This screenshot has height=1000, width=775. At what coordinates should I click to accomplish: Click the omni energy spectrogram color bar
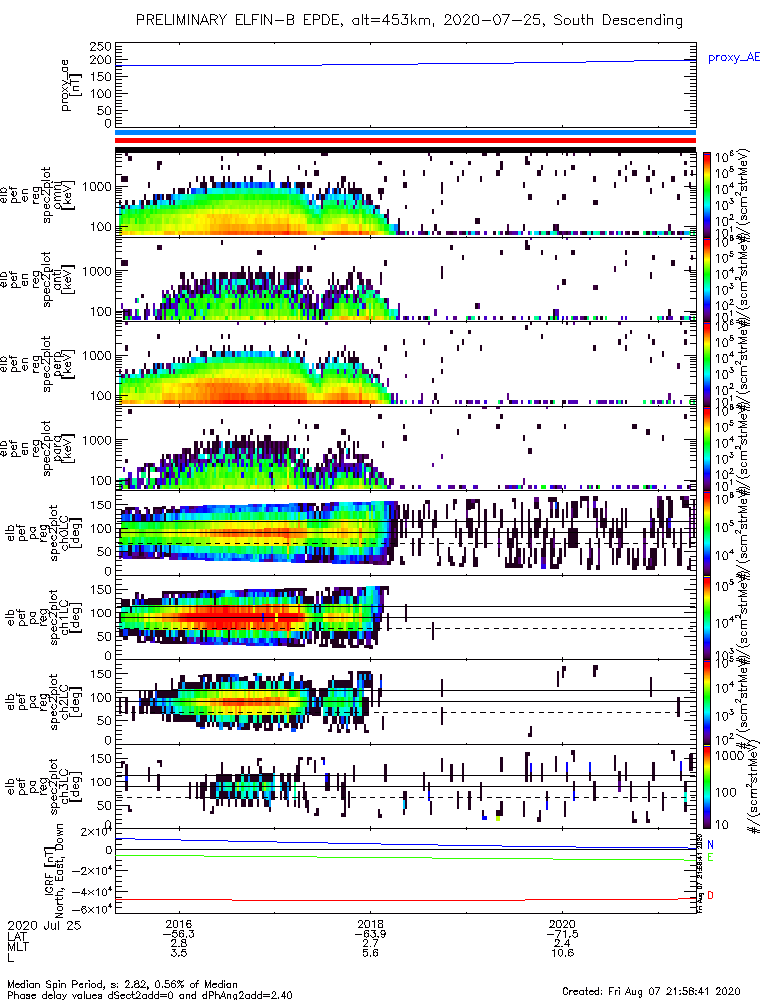pos(706,194)
